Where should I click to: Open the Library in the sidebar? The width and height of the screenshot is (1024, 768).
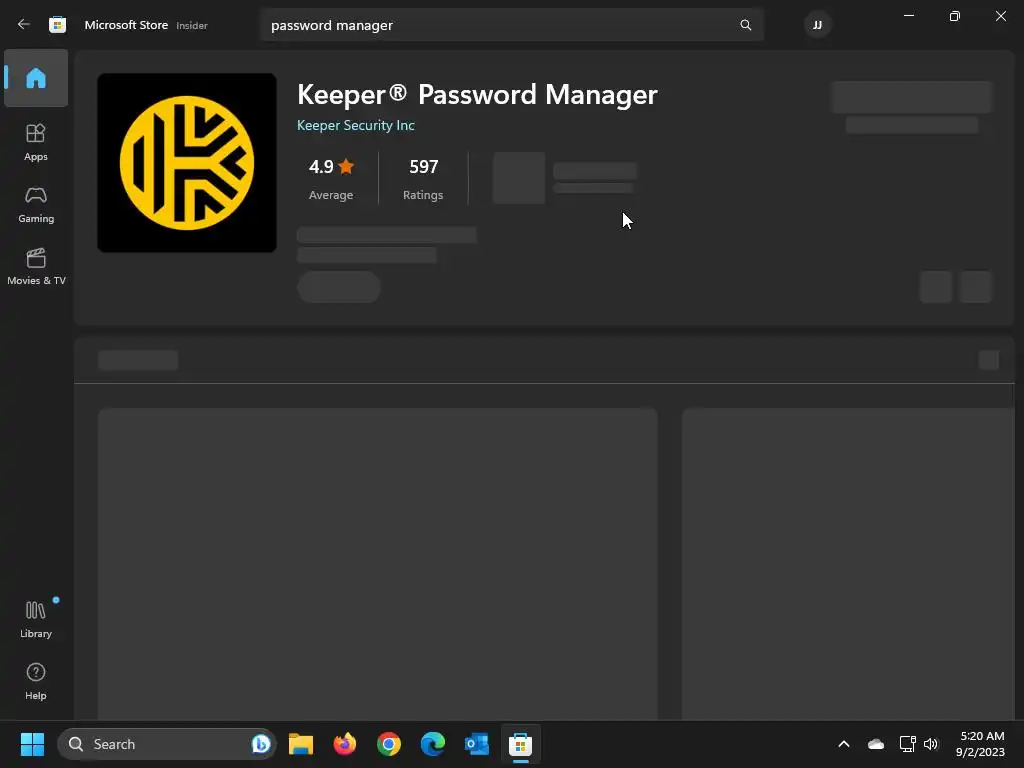[x=36, y=619]
